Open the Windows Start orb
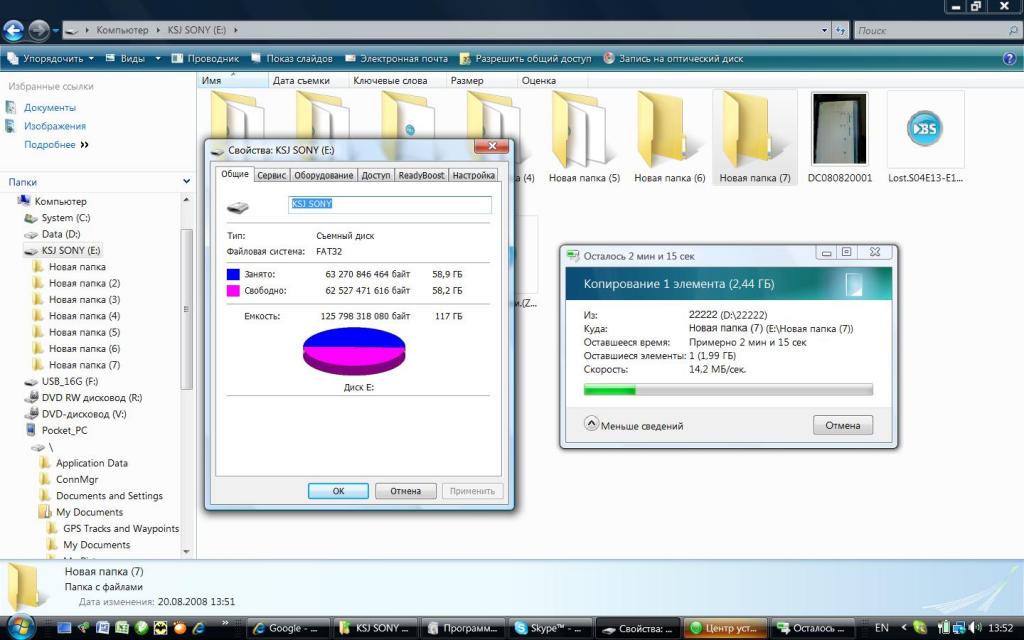 click(x=20, y=627)
